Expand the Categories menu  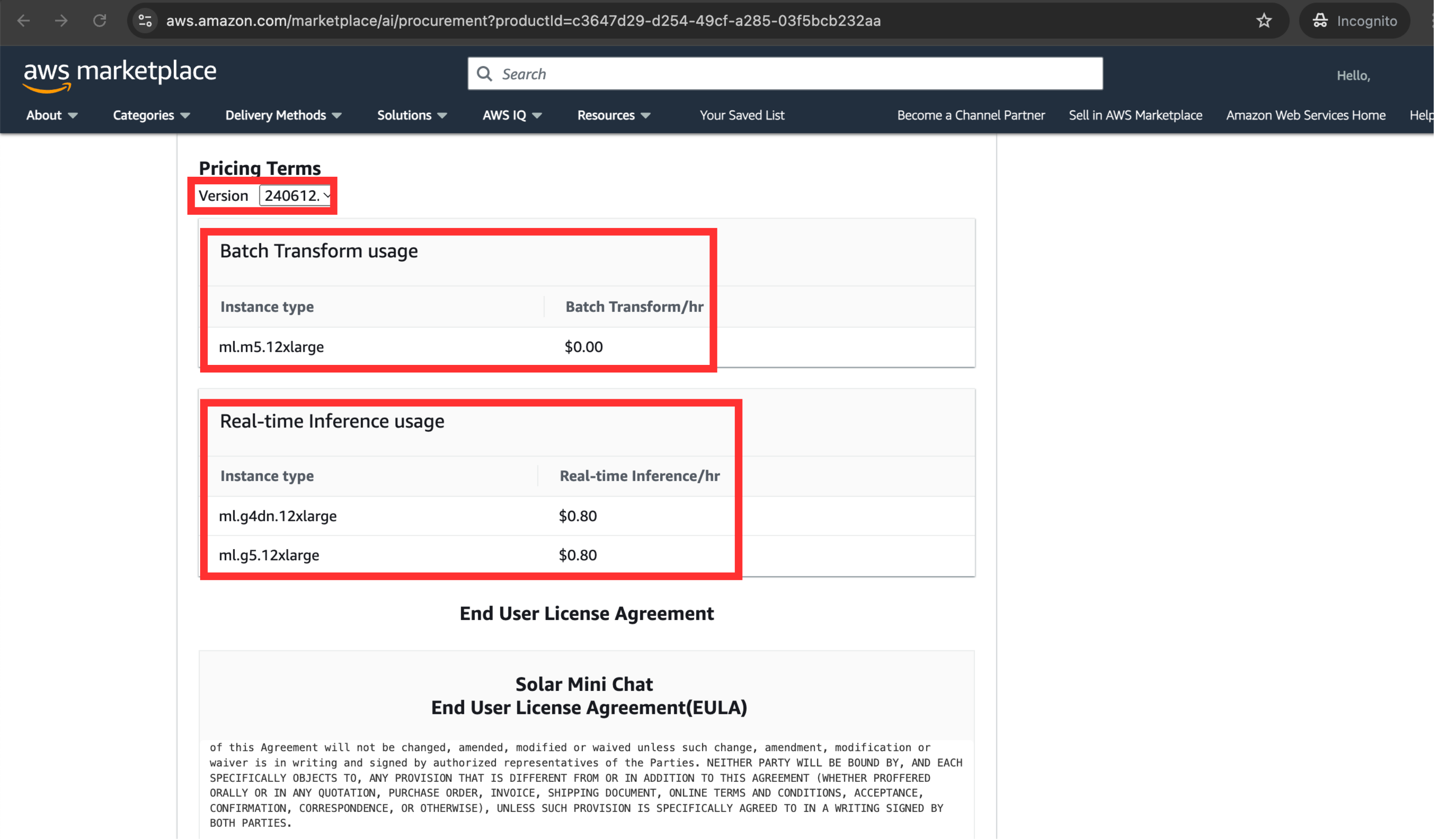click(x=151, y=116)
